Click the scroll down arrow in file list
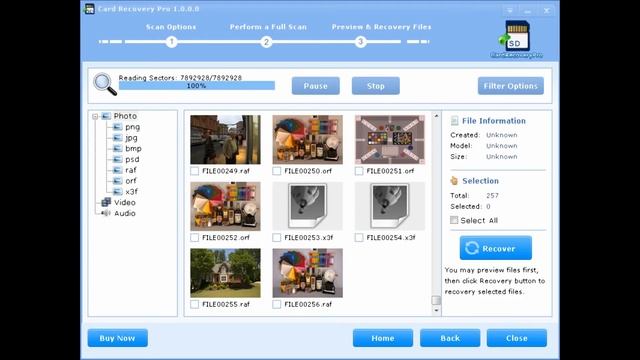This screenshot has width=640, height=360. click(x=436, y=310)
